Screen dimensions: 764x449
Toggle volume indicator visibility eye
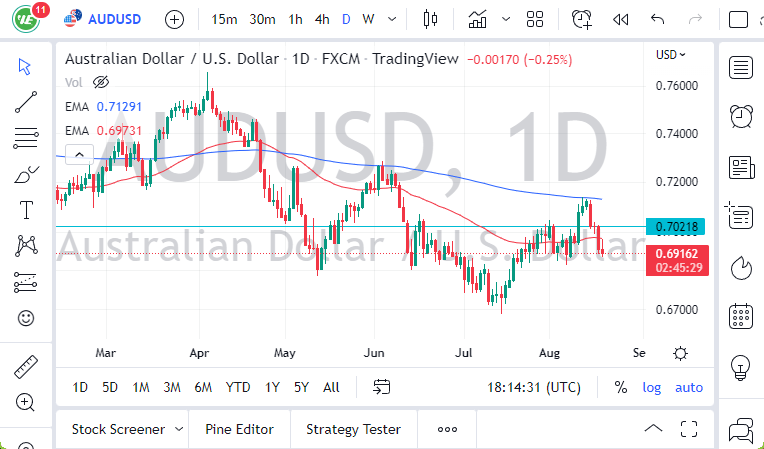100,82
